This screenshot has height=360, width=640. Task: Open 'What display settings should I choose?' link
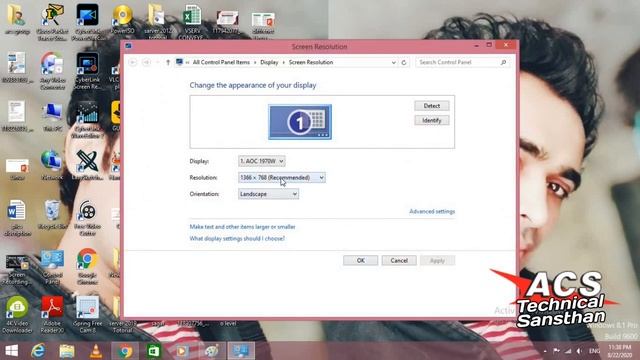point(237,238)
